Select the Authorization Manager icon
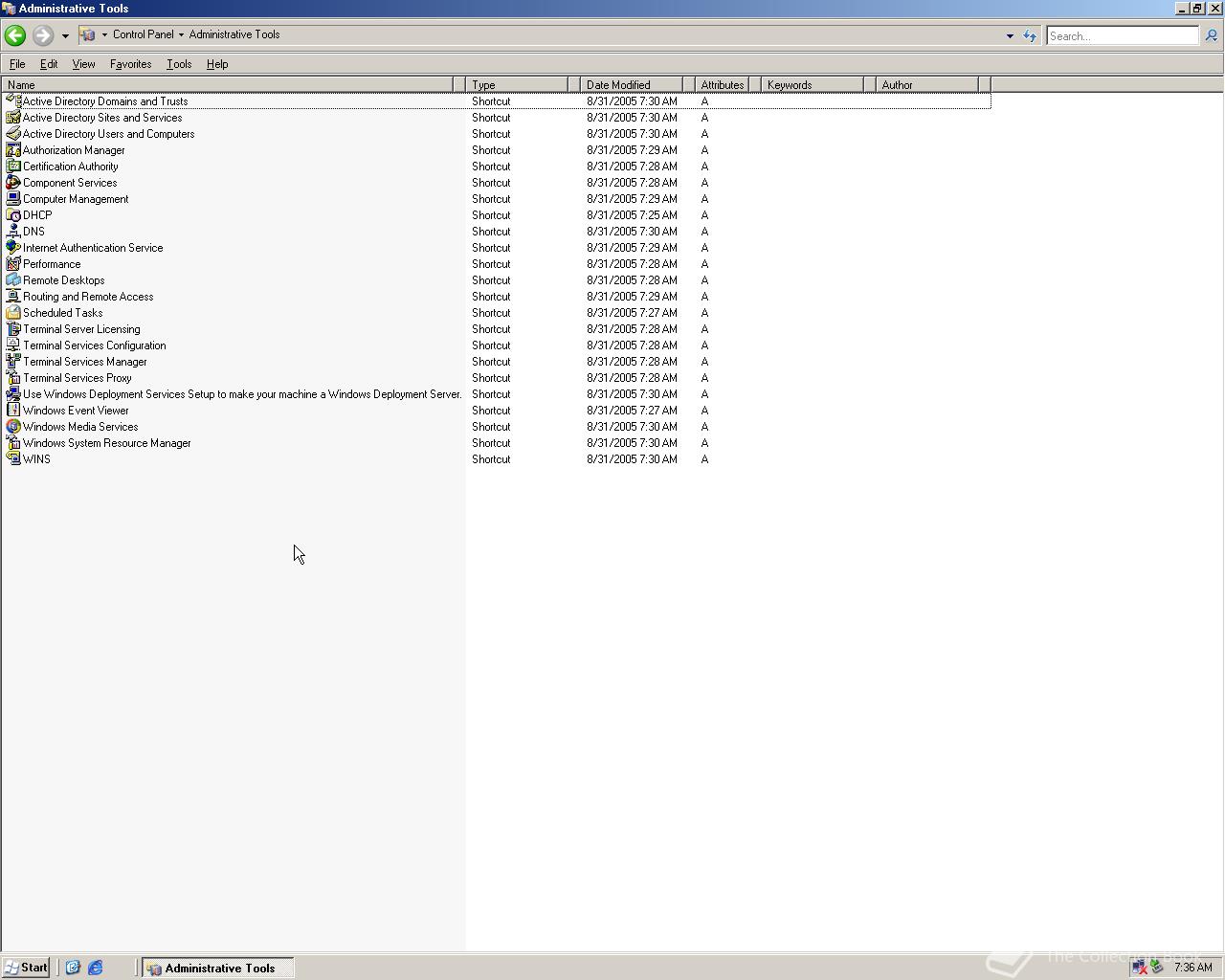Image resolution: width=1225 pixels, height=980 pixels. point(13,150)
